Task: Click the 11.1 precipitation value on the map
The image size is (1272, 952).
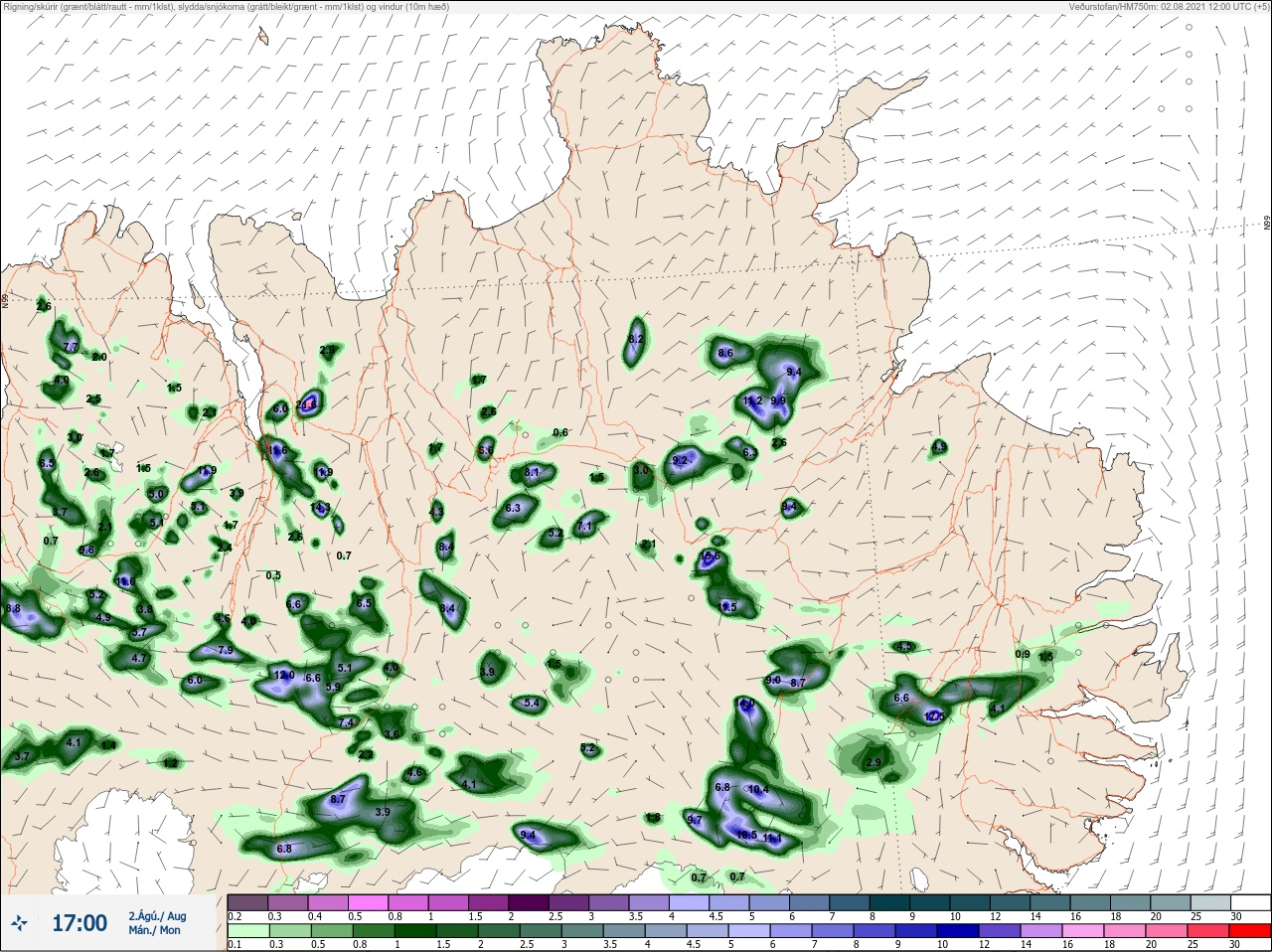Action: click(x=772, y=839)
